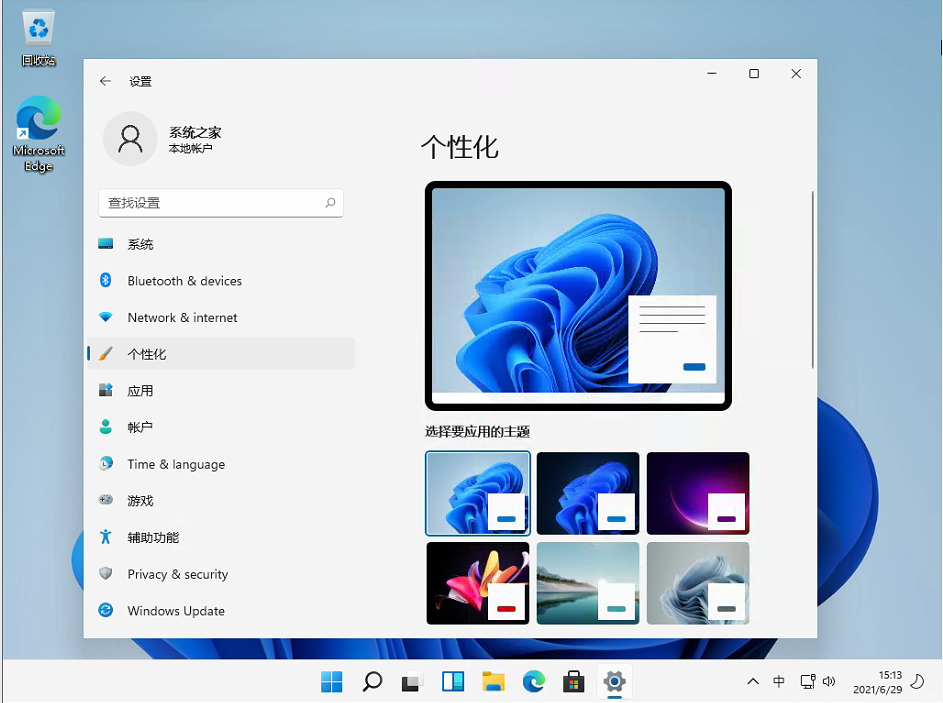
Task: Open File Explorer from the taskbar
Action: [493, 681]
